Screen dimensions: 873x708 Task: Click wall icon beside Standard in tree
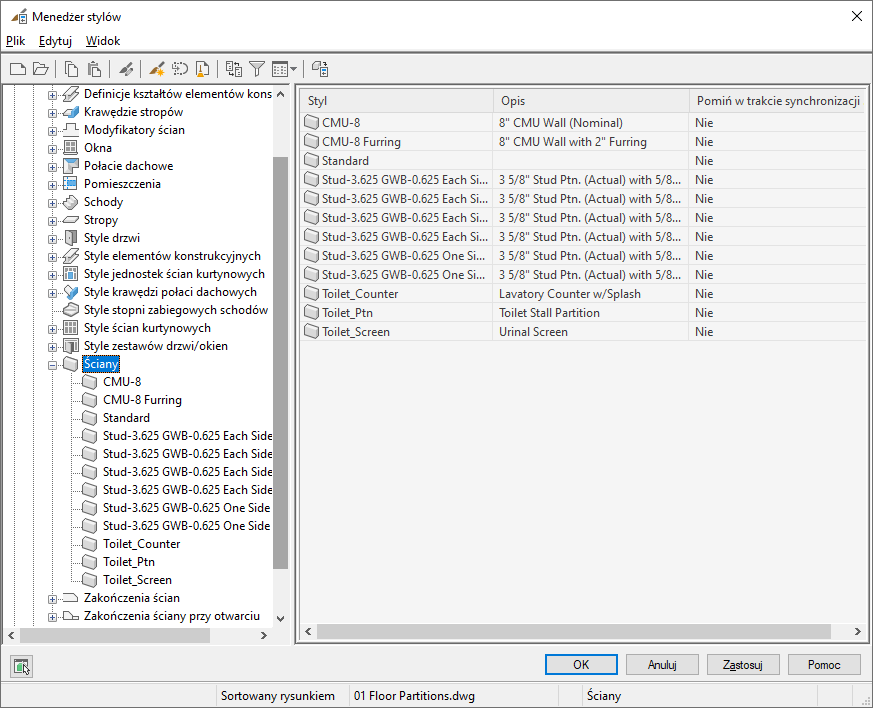tap(89, 417)
